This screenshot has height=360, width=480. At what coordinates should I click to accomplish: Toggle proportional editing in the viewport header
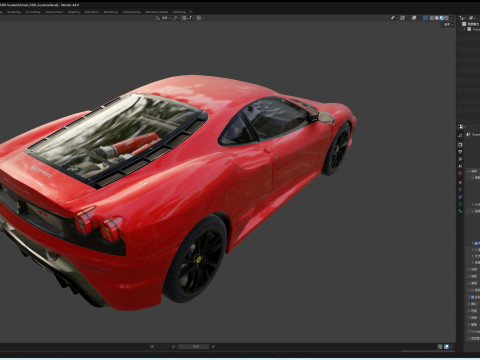coord(199,18)
